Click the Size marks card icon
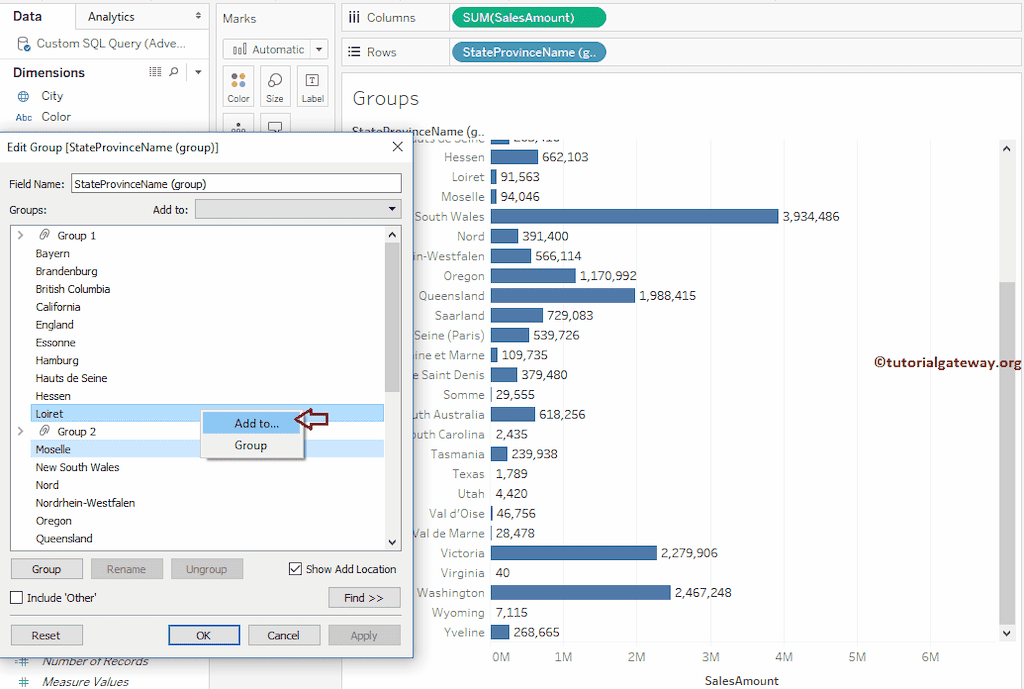This screenshot has width=1024, height=689. [274, 81]
